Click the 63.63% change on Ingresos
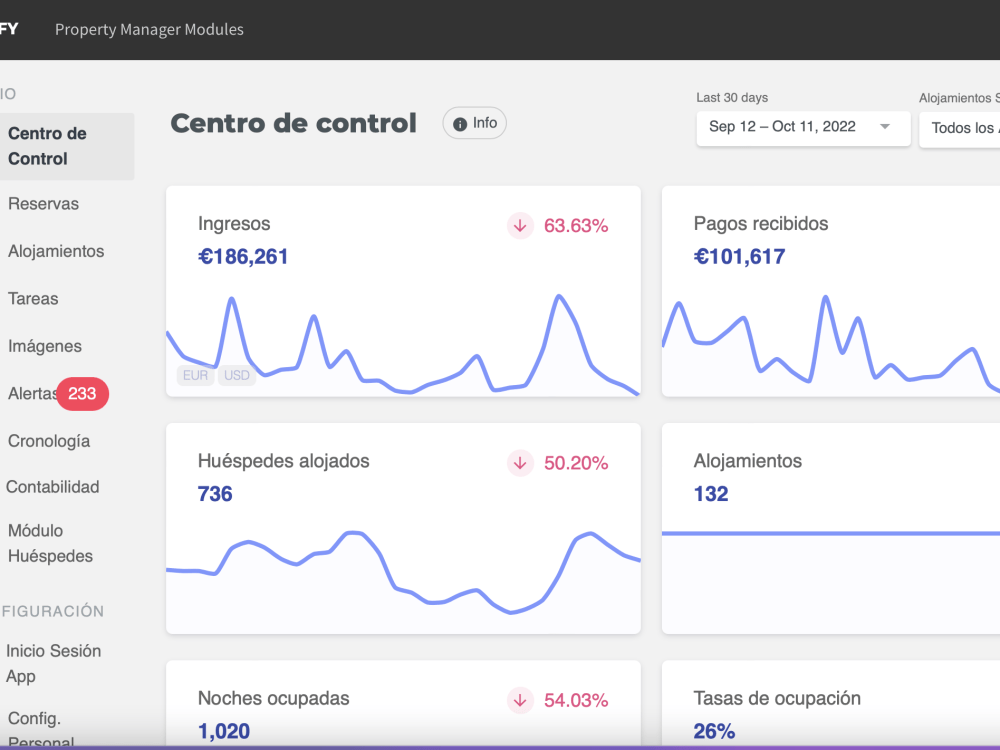The height and width of the screenshot is (750, 1000). coord(576,226)
